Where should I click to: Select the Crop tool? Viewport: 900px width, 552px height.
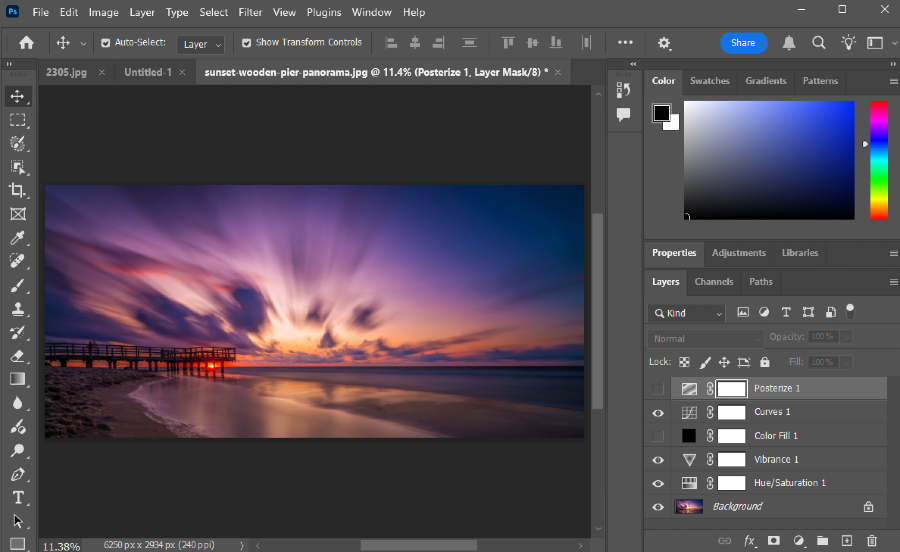coord(17,190)
